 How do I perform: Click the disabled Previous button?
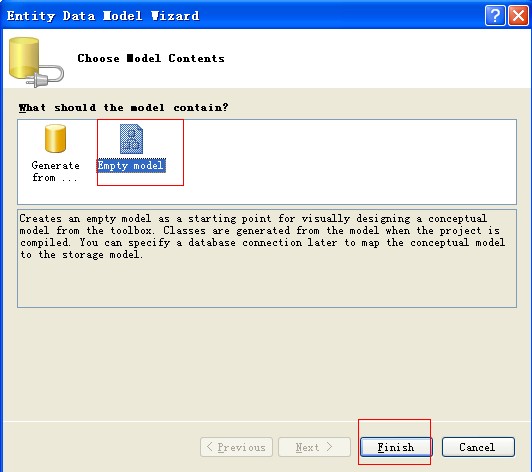(x=236, y=447)
